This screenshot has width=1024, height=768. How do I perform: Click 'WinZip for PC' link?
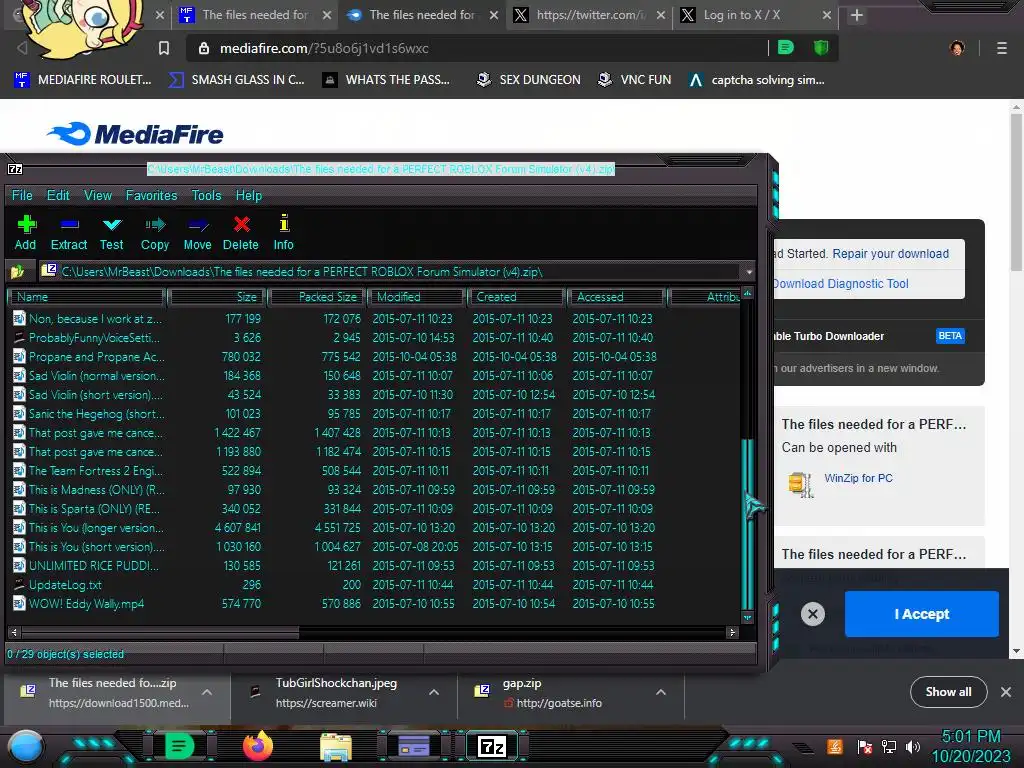[858, 478]
